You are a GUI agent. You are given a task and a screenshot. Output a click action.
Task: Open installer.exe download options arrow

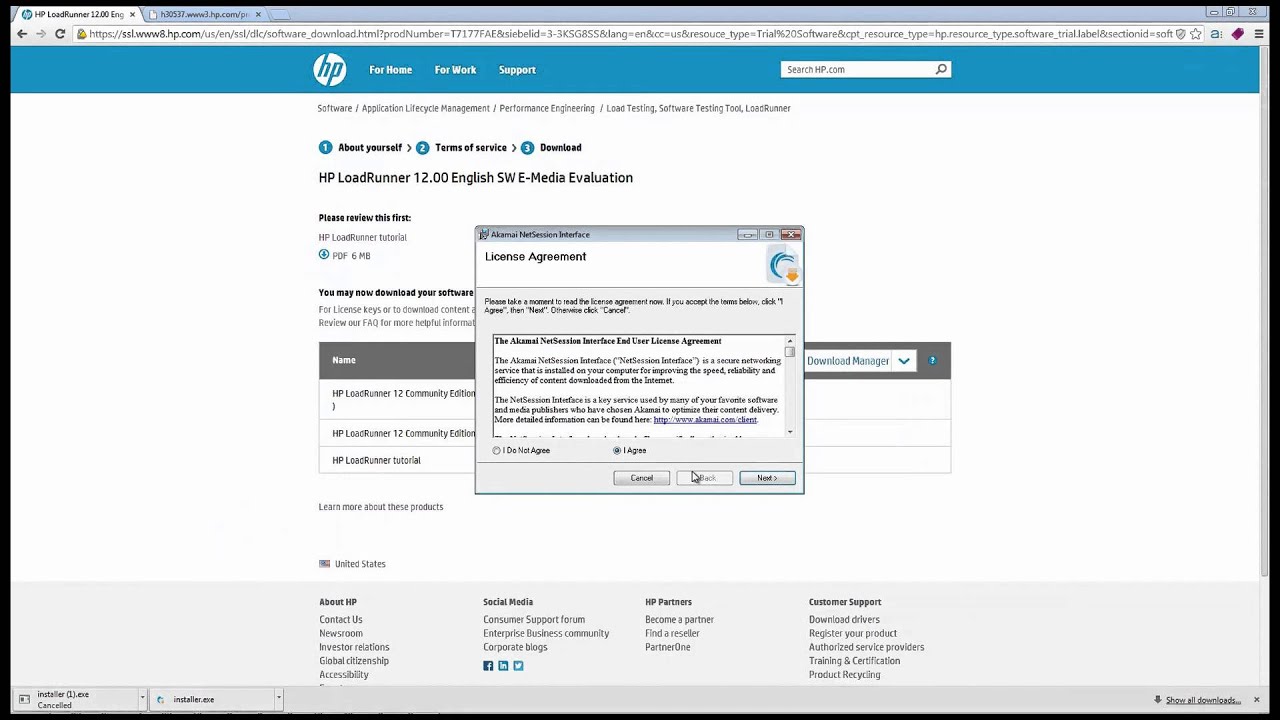click(279, 699)
